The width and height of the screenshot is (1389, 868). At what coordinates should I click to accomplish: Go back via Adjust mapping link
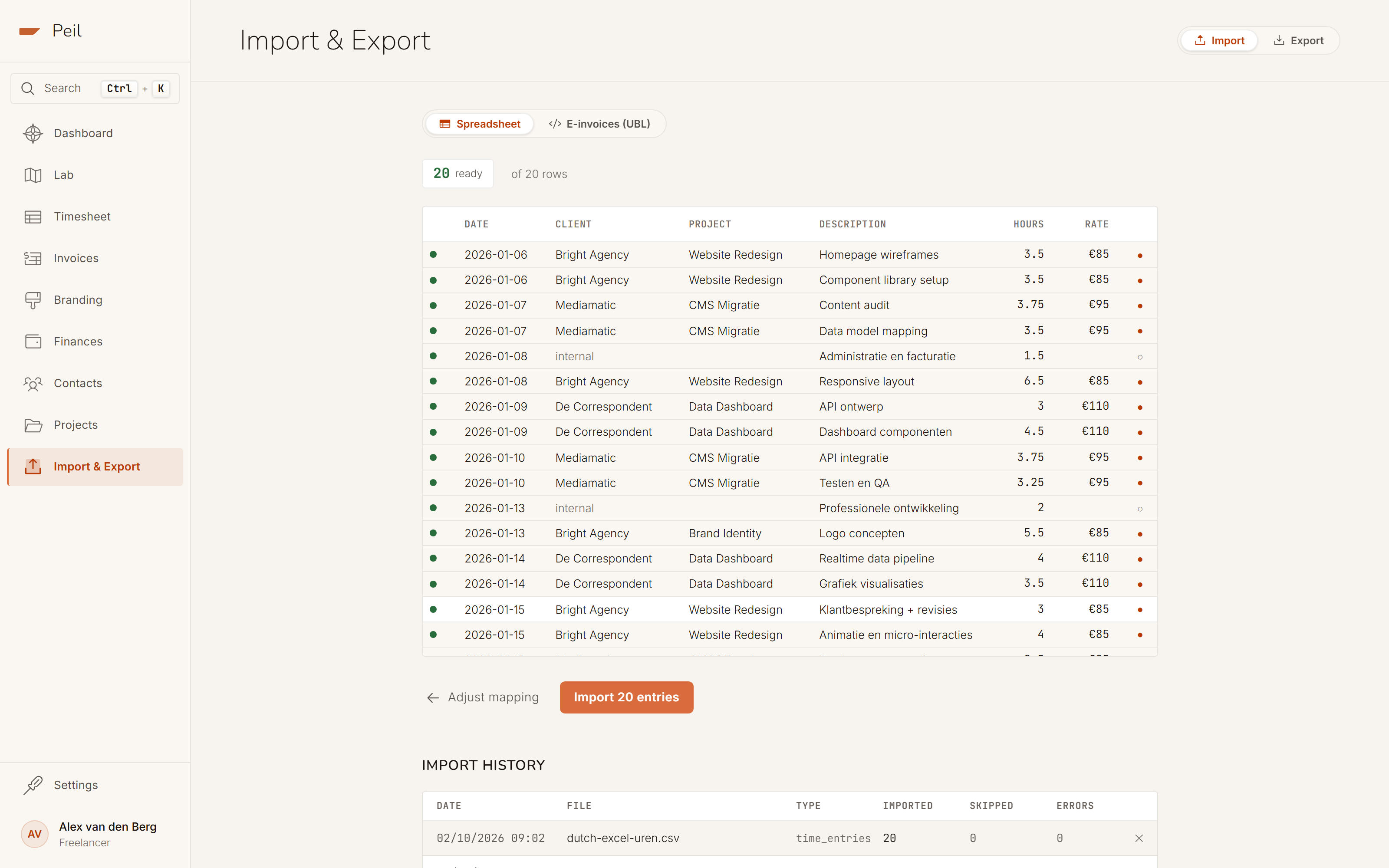coord(483,697)
